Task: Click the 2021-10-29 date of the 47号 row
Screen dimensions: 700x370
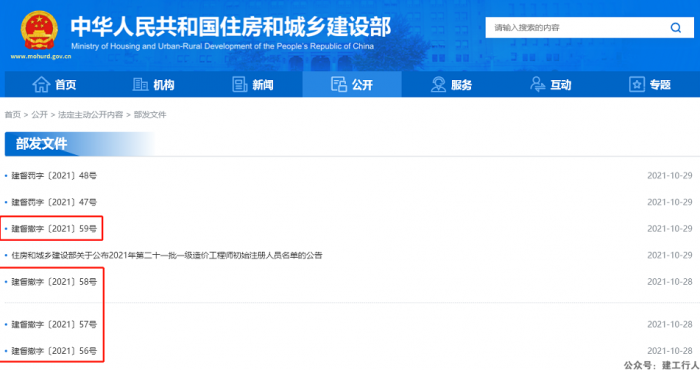Action: click(670, 202)
